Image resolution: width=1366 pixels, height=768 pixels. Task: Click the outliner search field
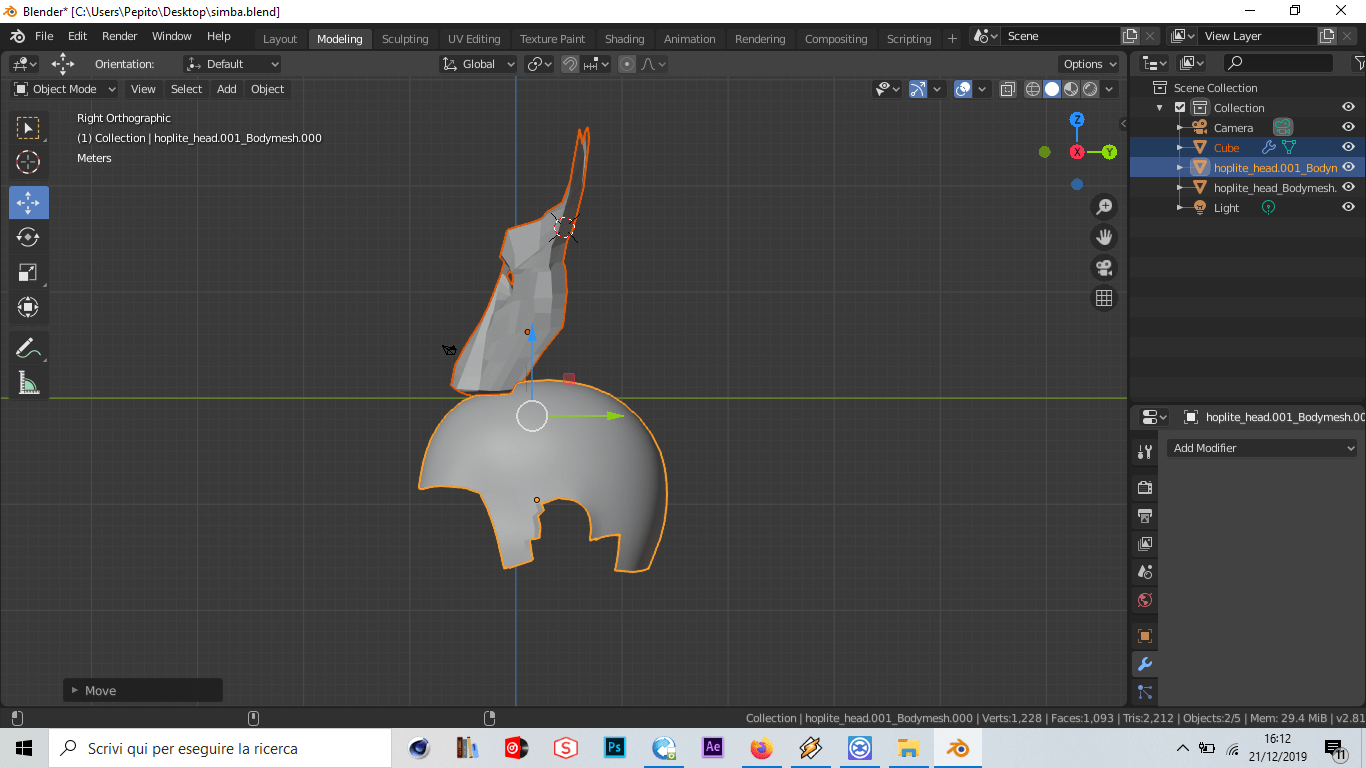pos(1278,63)
